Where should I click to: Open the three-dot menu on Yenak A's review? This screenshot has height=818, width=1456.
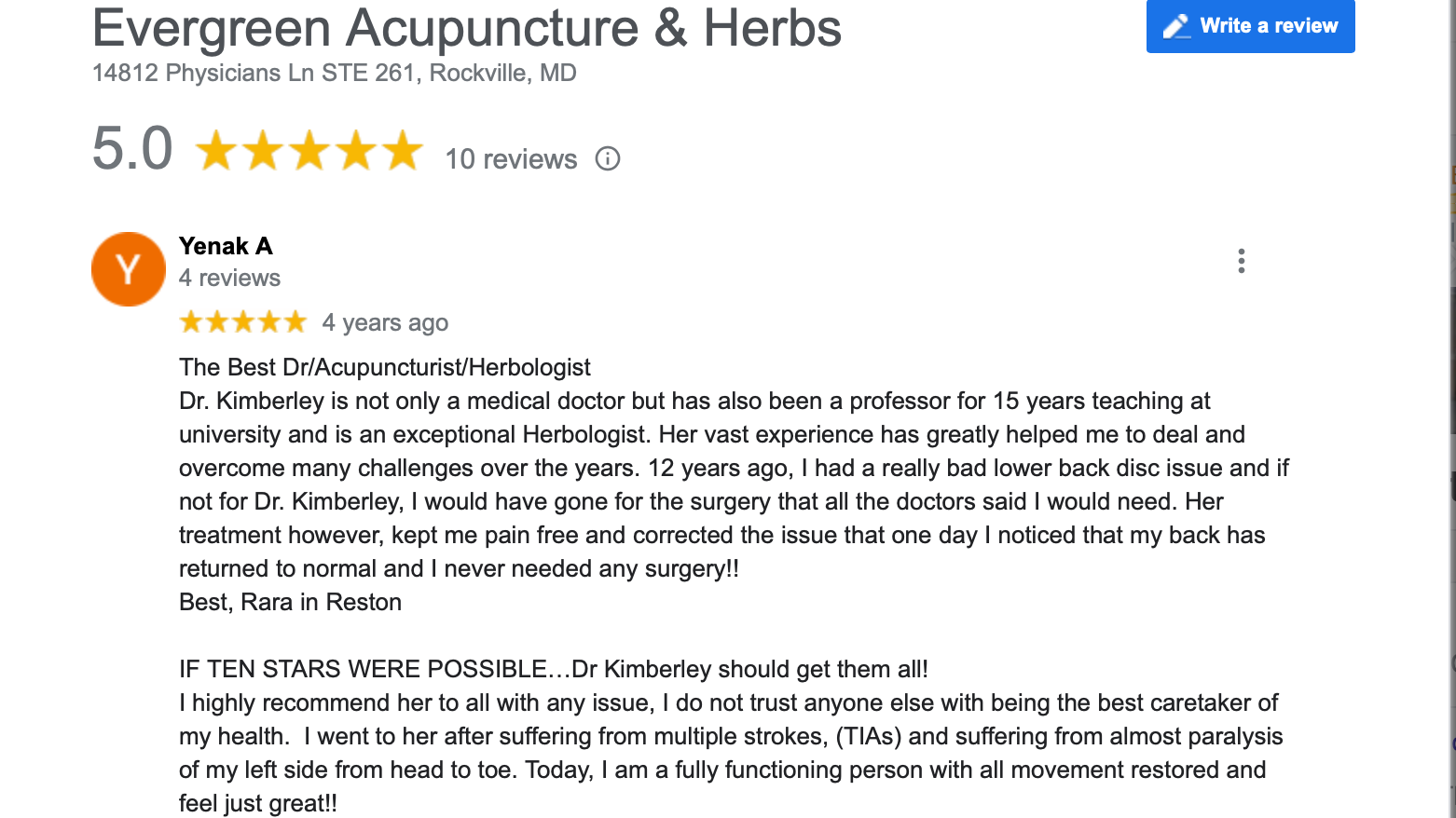click(x=1241, y=261)
